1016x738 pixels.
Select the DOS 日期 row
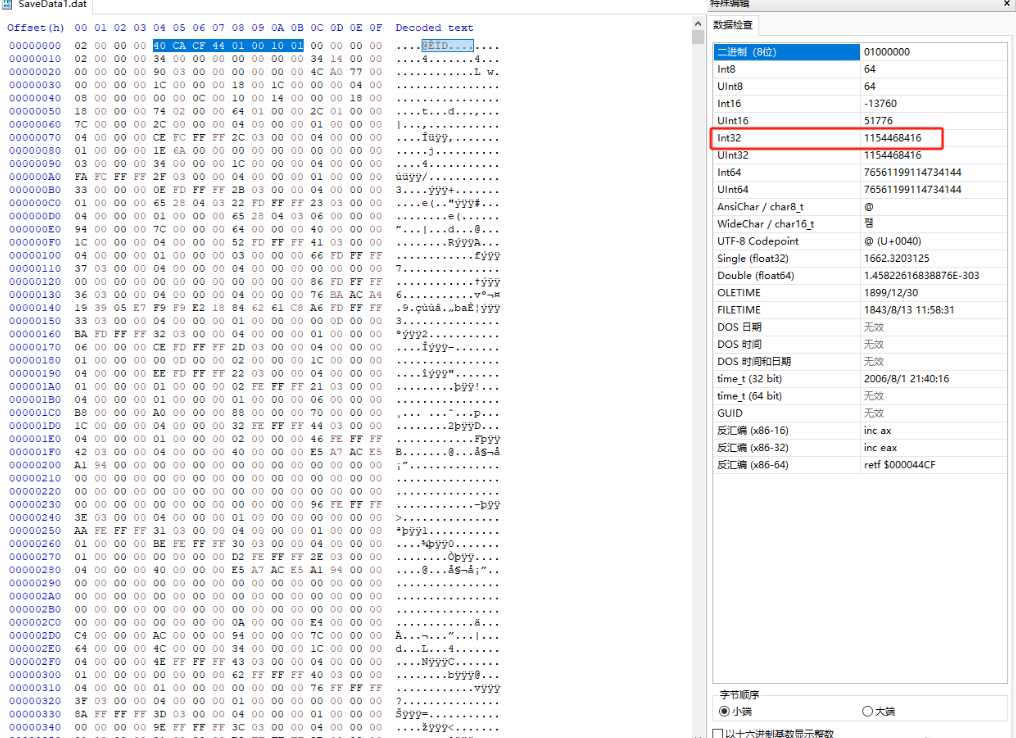[860, 327]
